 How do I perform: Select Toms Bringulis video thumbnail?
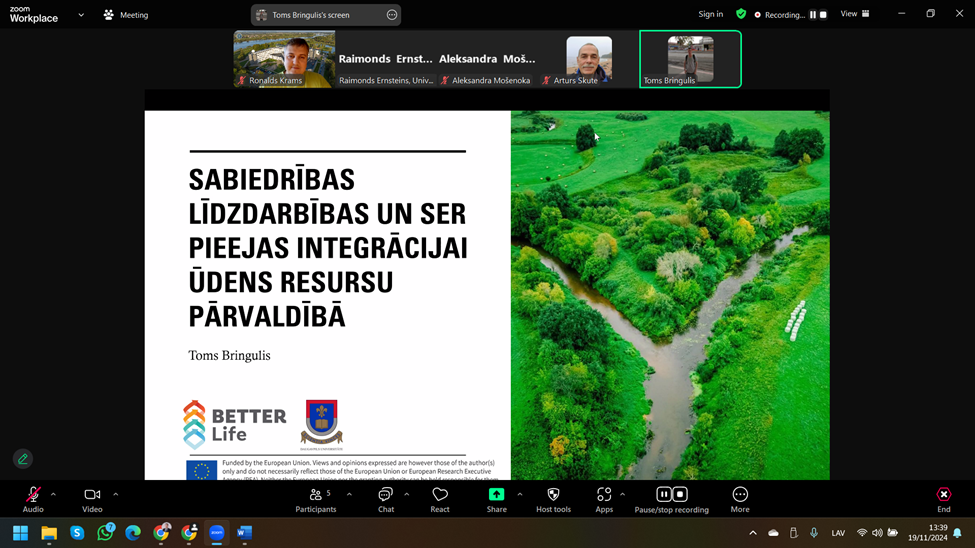click(690, 59)
